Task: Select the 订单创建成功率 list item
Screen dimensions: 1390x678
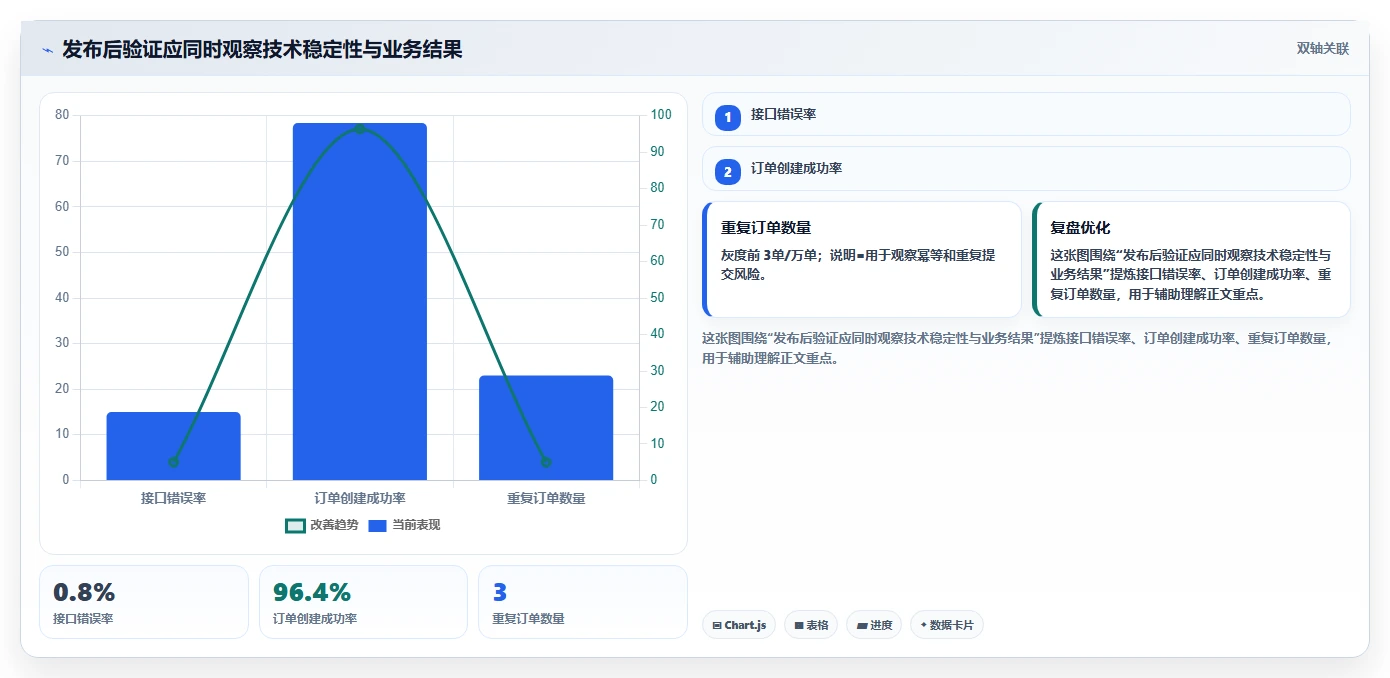Action: 1026,169
